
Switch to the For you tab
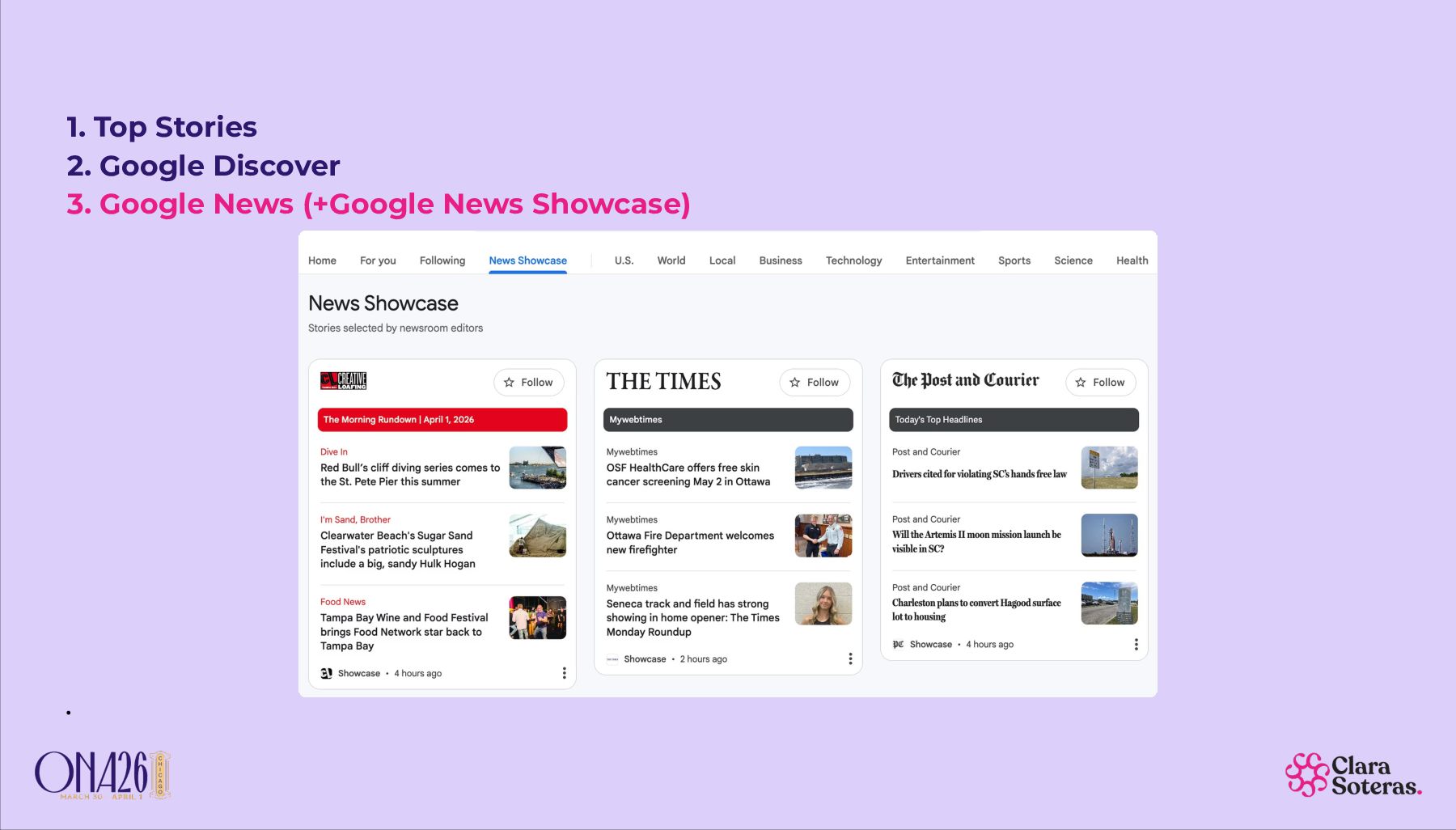tap(378, 260)
